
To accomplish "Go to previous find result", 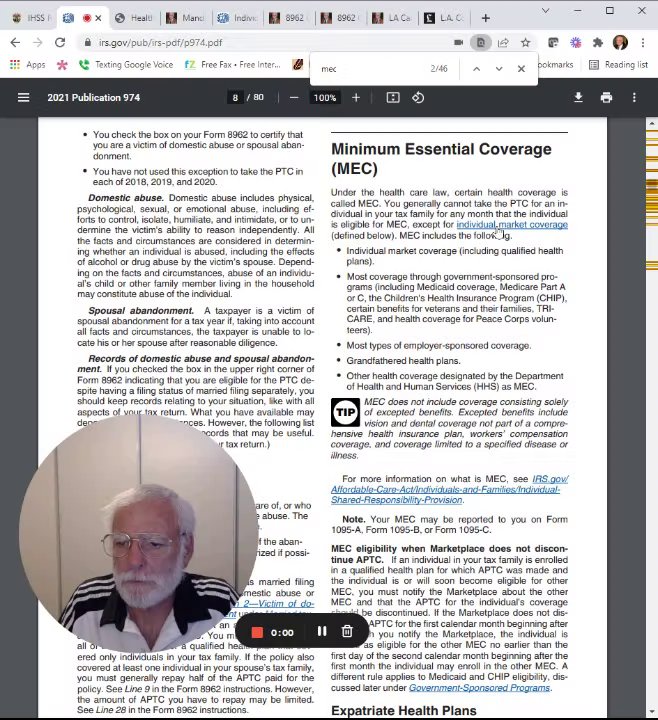I will [477, 69].
